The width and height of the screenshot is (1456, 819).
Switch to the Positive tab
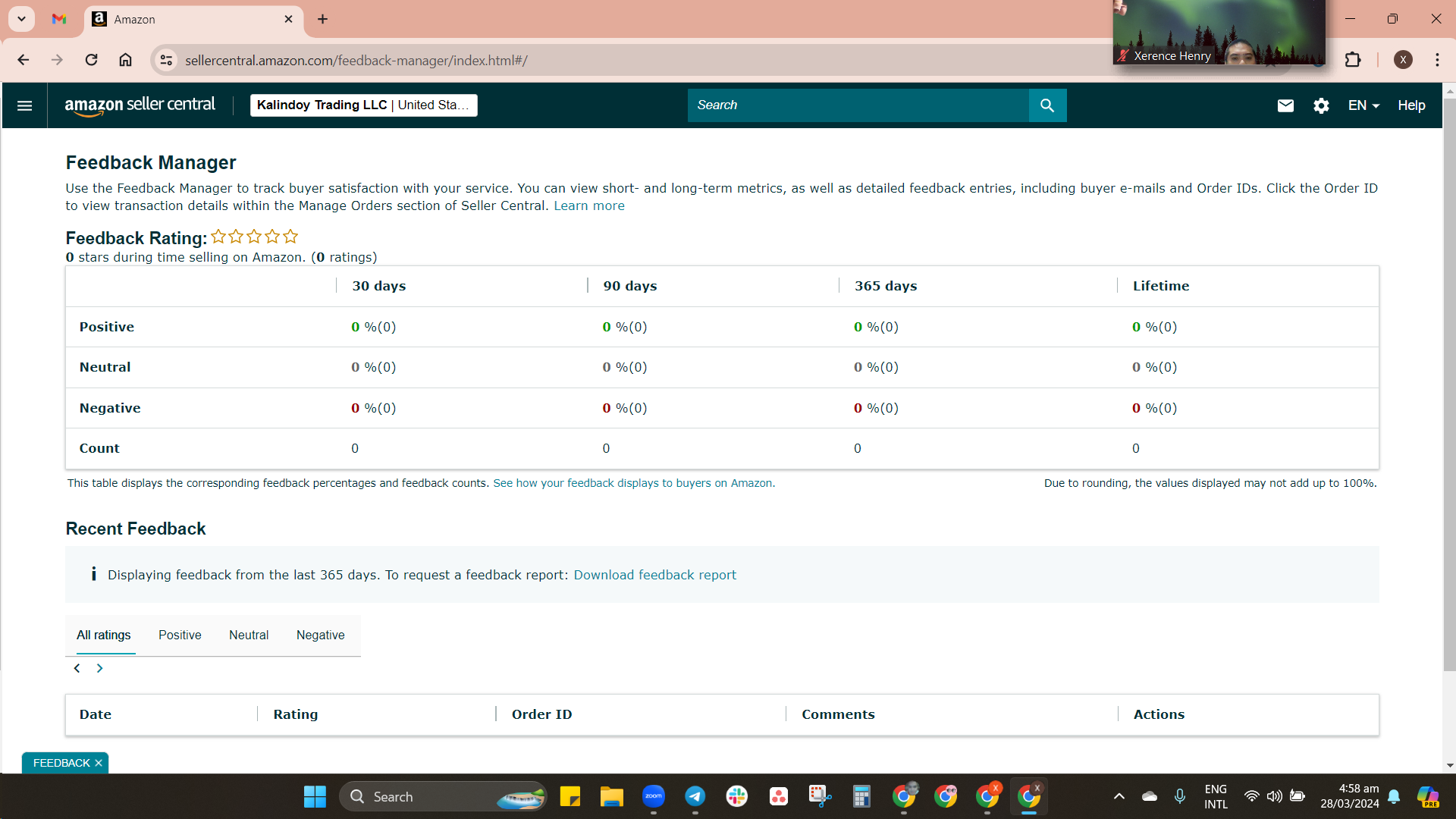180,635
